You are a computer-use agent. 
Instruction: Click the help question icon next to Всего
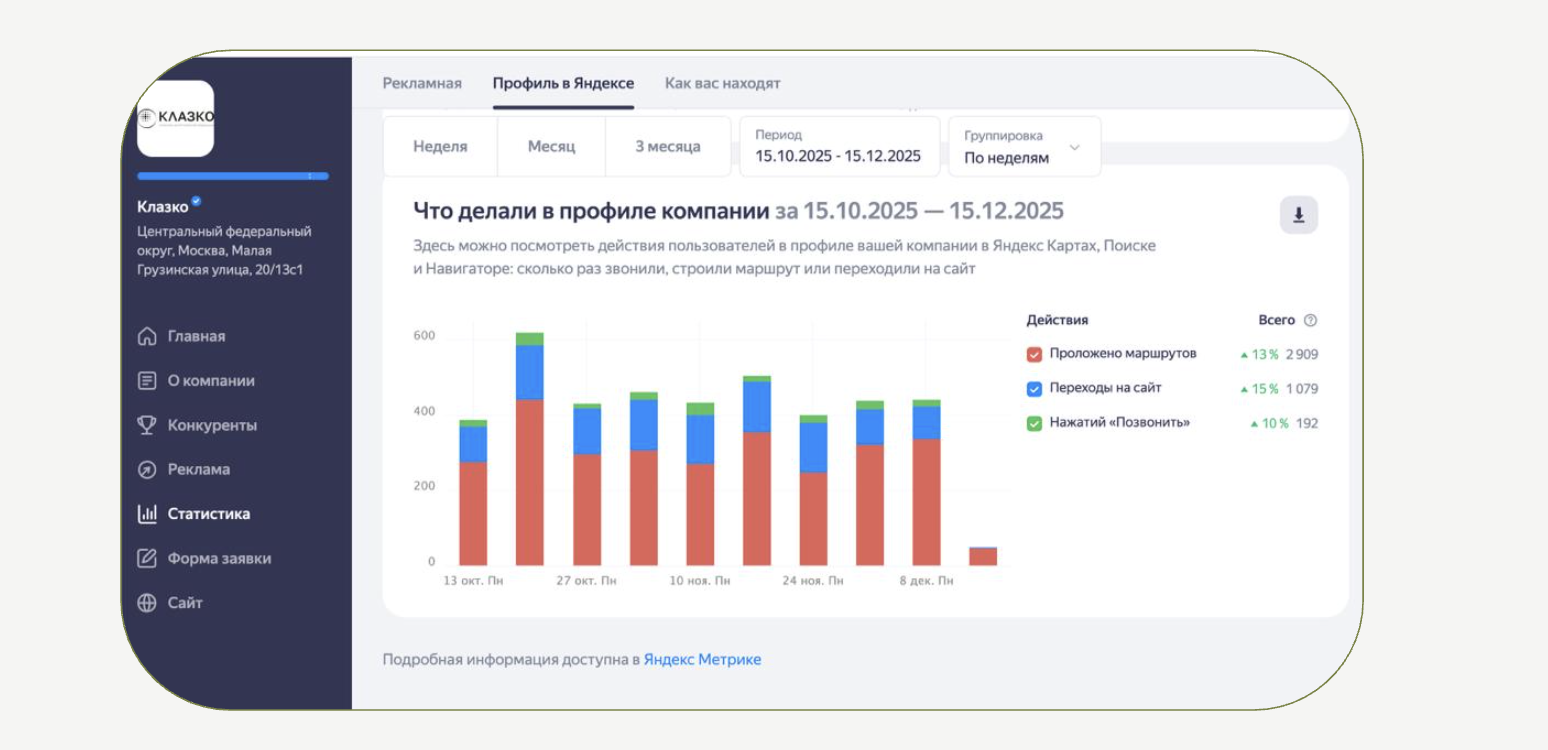(x=1311, y=321)
